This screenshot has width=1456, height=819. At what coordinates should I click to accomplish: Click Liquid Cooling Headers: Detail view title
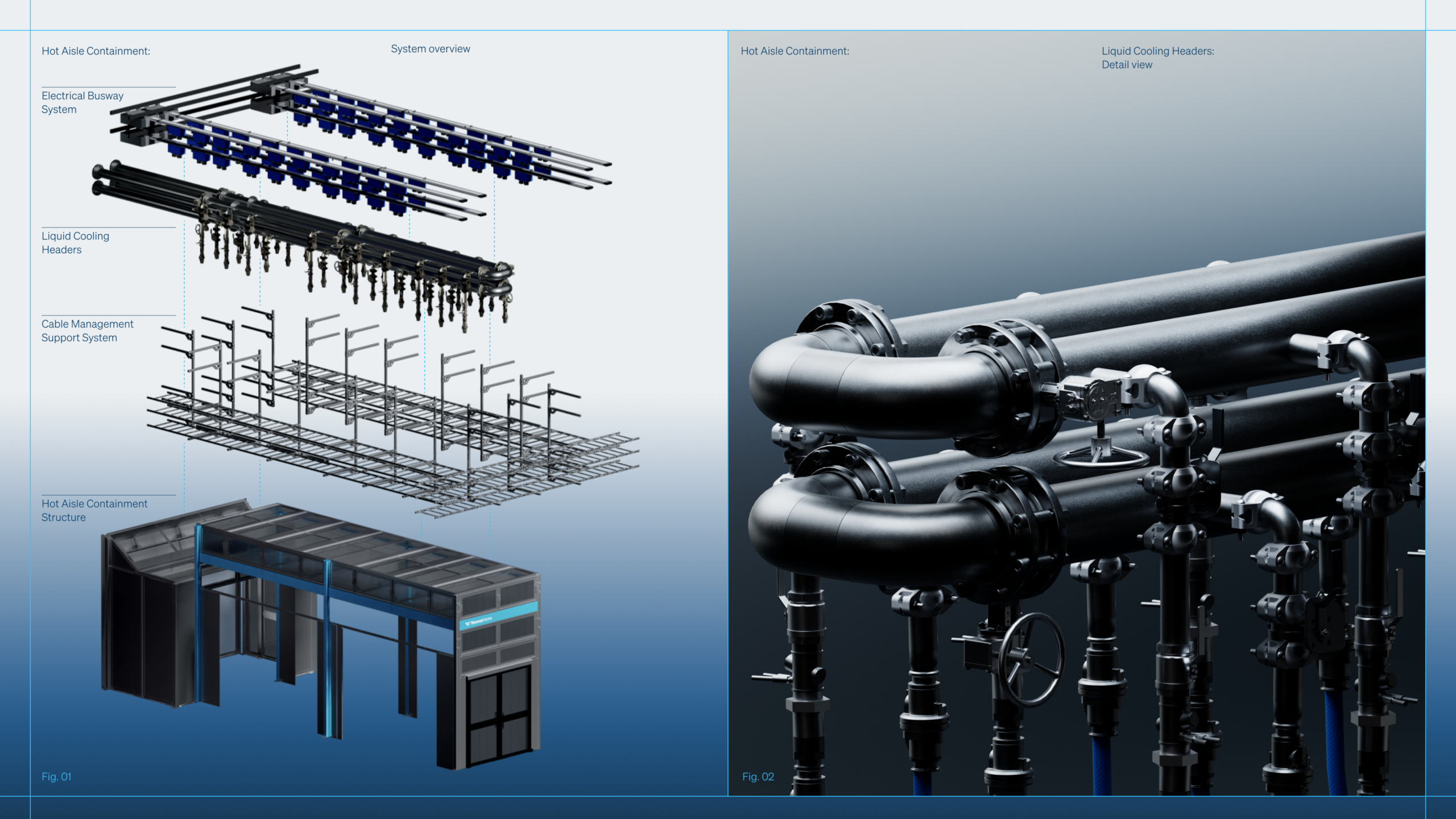point(1157,58)
